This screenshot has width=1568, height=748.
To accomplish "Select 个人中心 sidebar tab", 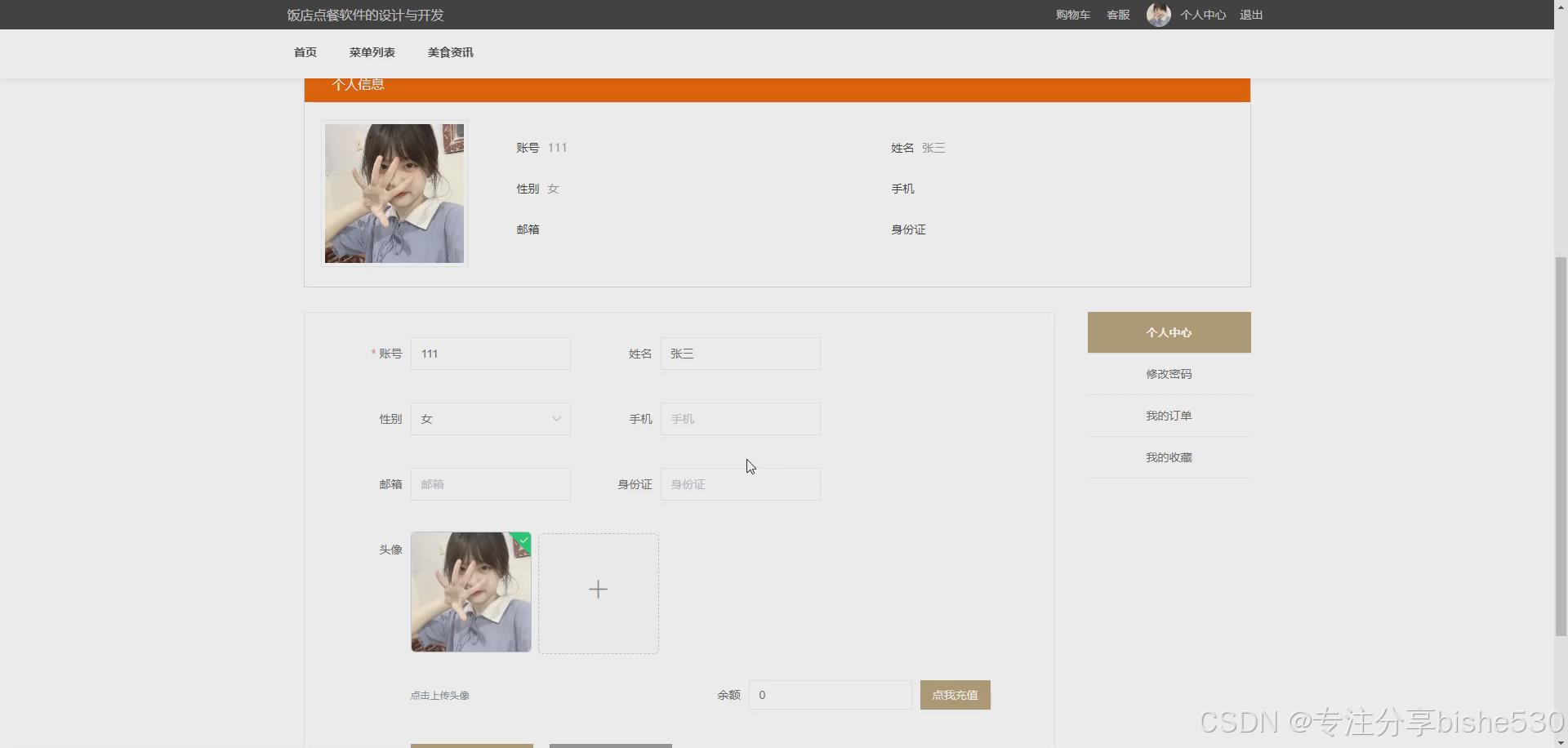I will [x=1169, y=332].
